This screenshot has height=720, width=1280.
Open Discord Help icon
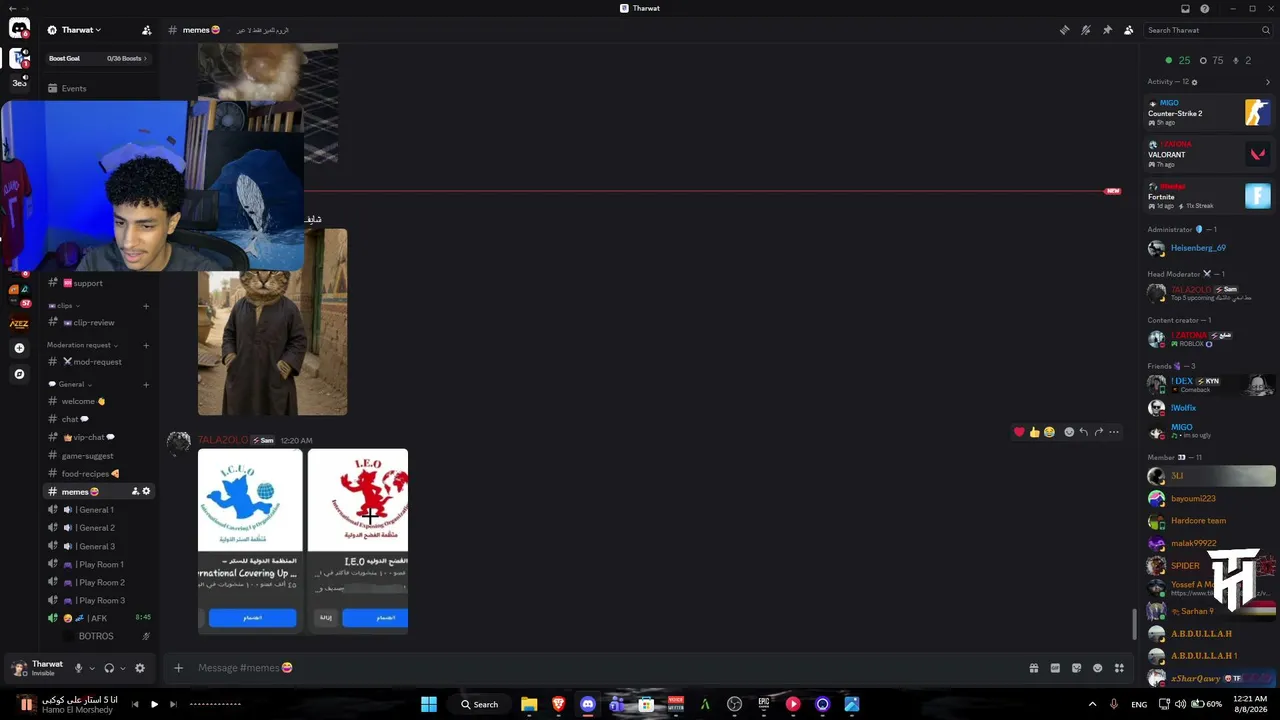pyautogui.click(x=1205, y=8)
